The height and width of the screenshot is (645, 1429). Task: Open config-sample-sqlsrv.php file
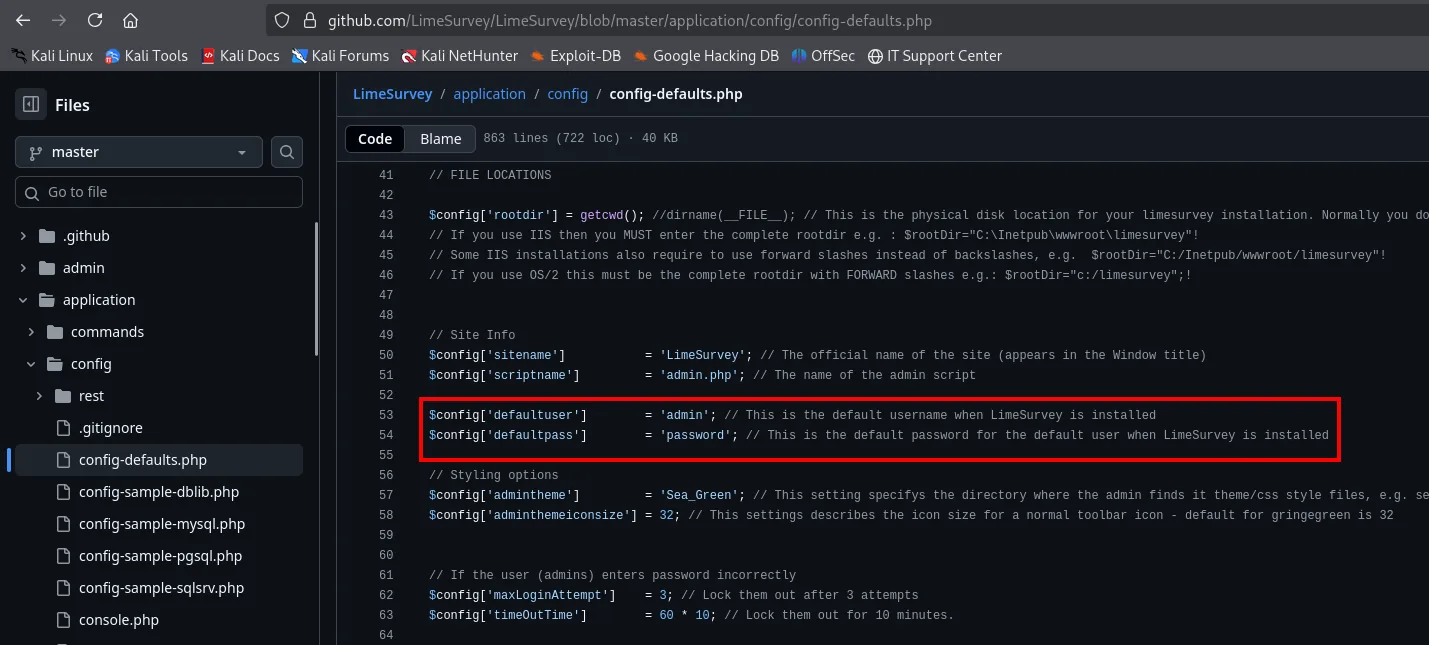(x=161, y=588)
